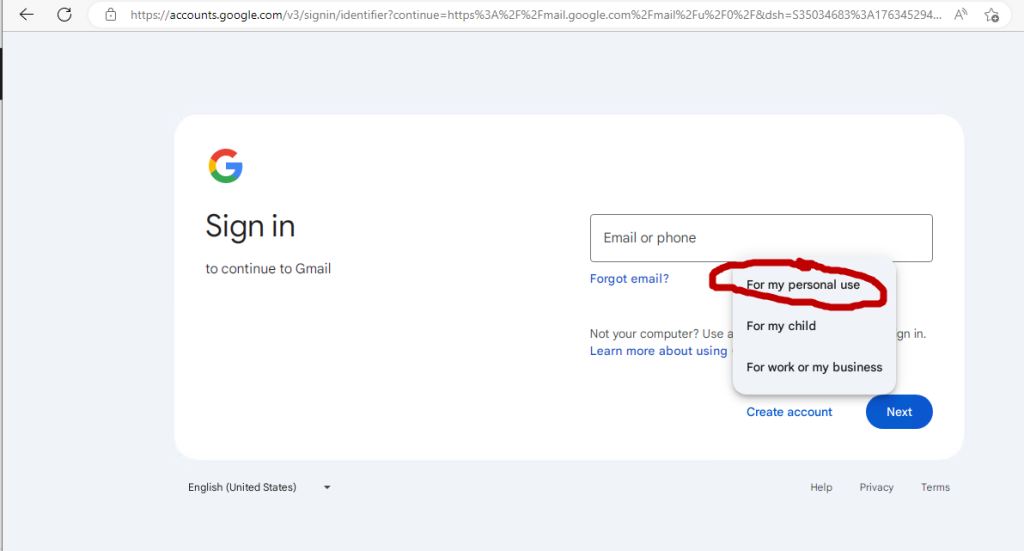The image size is (1024, 551).
Task: Open the Learn more about using link
Action: click(x=658, y=351)
